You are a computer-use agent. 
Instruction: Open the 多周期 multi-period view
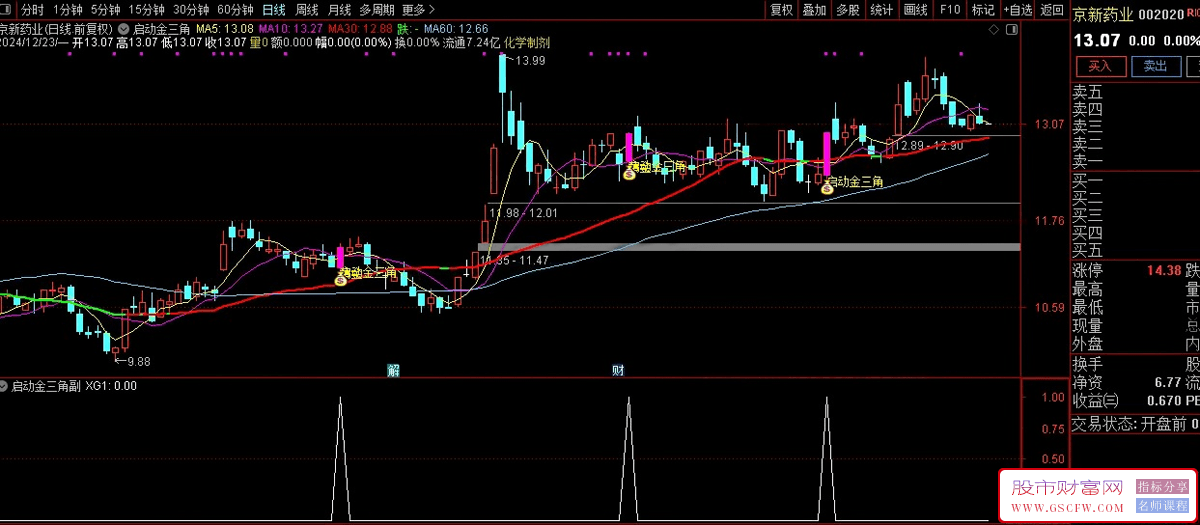(x=378, y=9)
